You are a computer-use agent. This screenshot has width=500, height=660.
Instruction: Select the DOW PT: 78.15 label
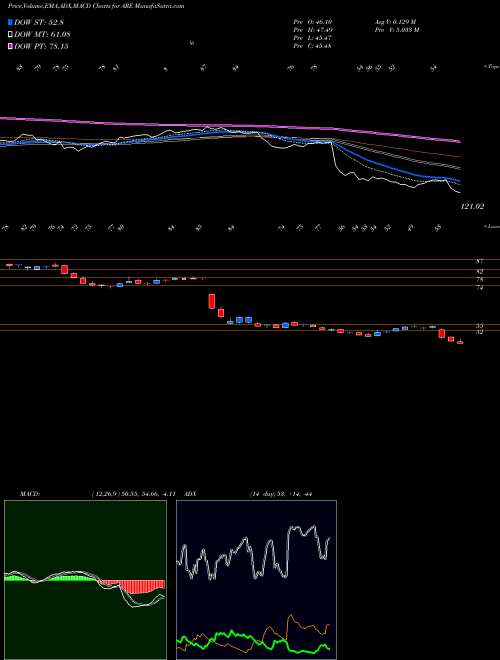[x=41, y=46]
